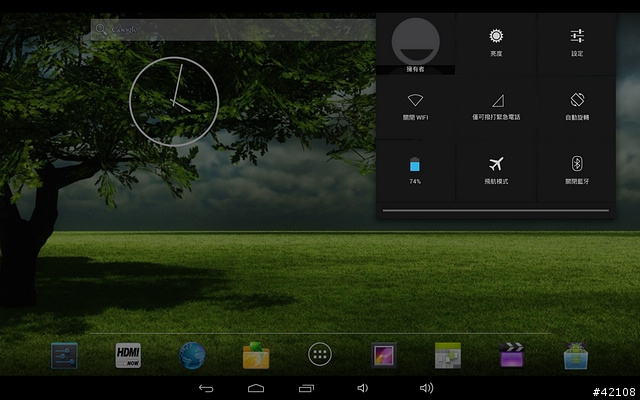Launch the HDMI NOW app

(128, 356)
